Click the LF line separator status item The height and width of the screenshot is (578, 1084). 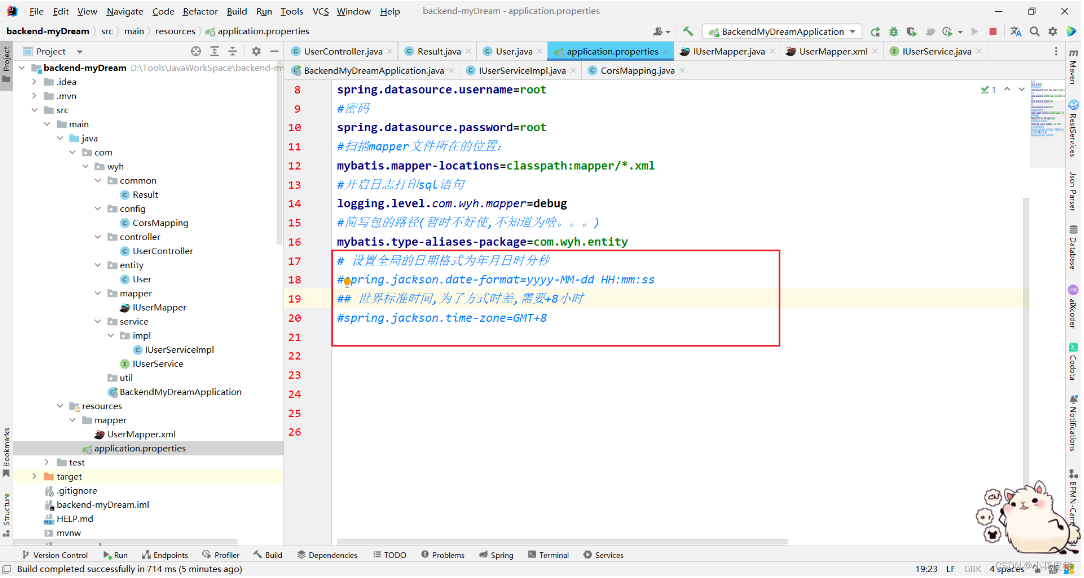[x=951, y=569]
